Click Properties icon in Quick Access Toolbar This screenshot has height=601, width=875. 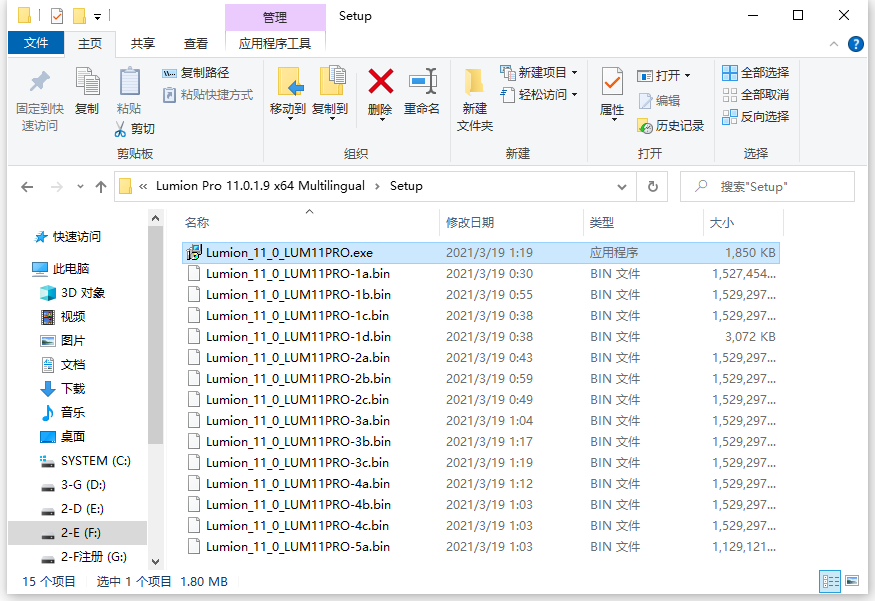57,16
